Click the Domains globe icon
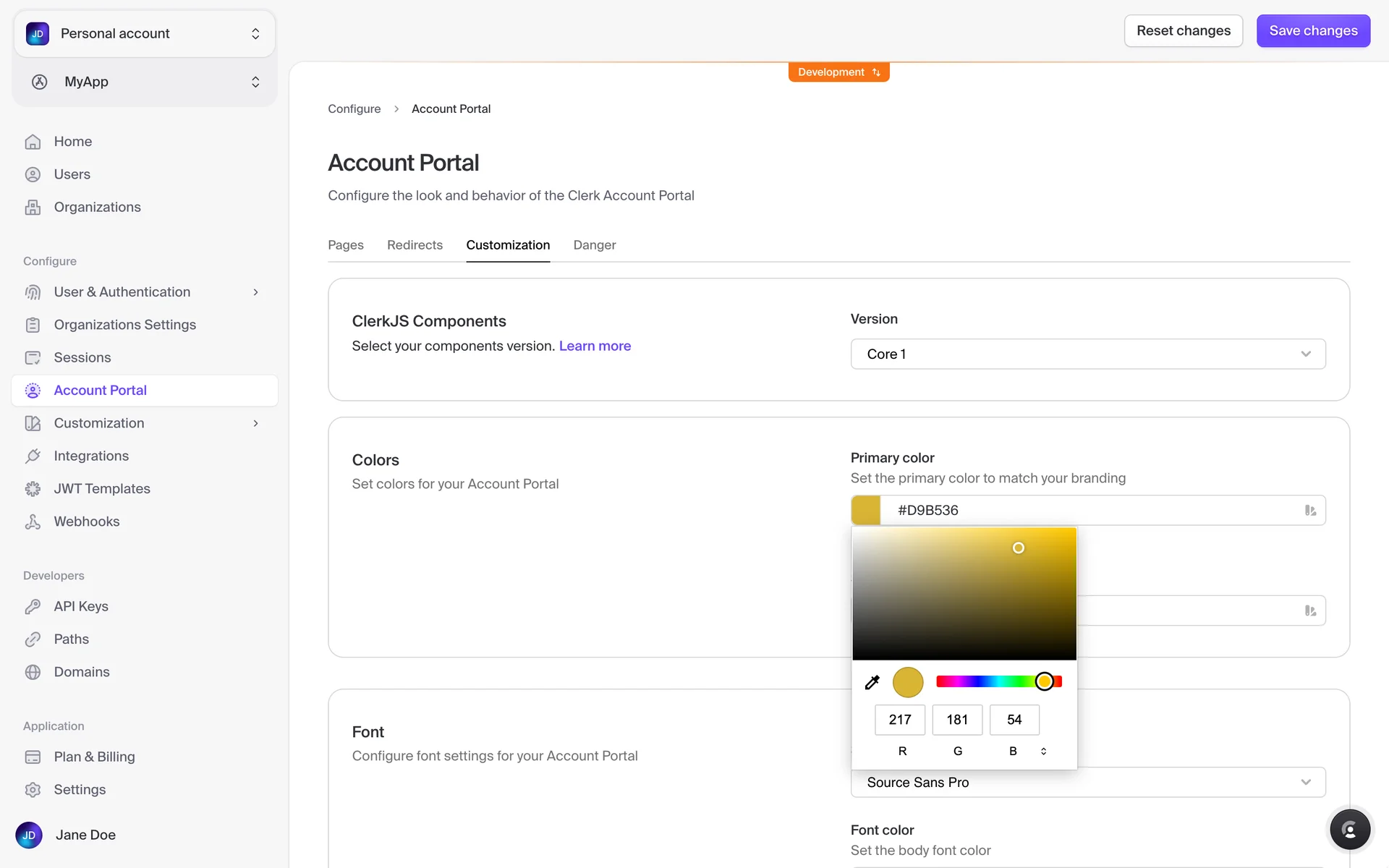Screen dimensions: 1389x868 (33, 672)
